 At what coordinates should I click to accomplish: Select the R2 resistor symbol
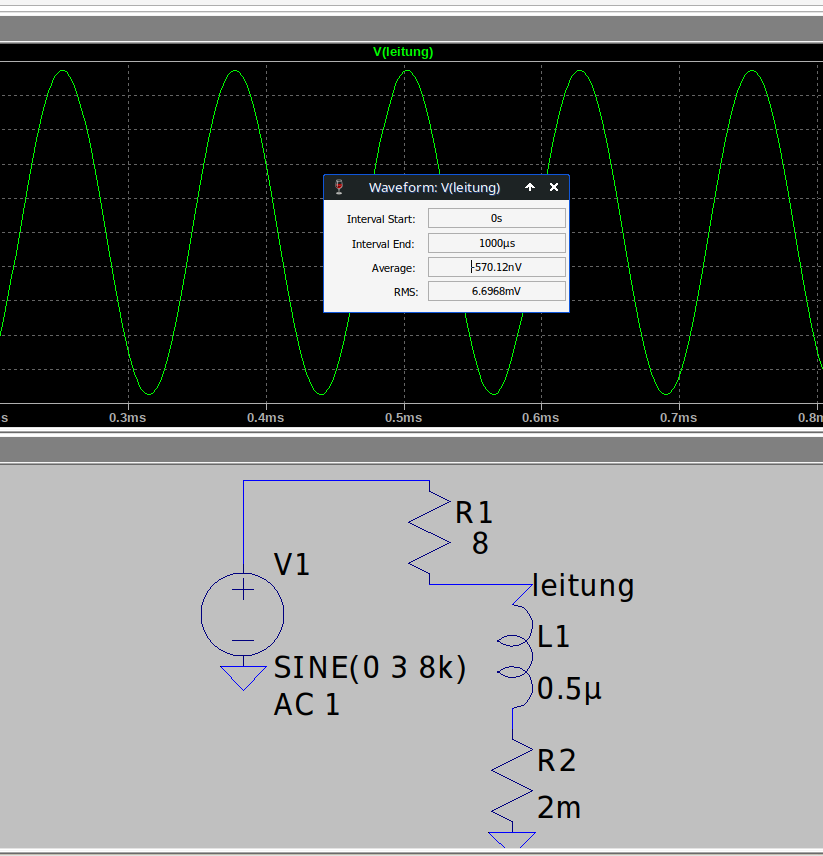tap(512, 777)
